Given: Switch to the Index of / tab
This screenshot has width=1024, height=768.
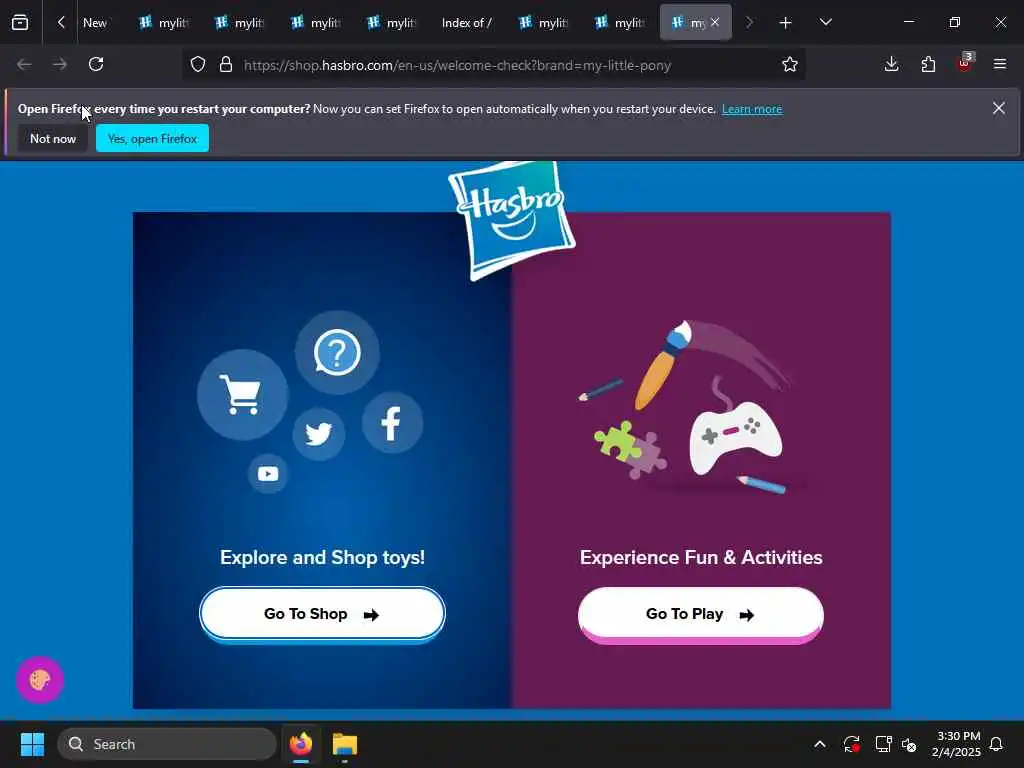Looking at the screenshot, I should (x=466, y=23).
